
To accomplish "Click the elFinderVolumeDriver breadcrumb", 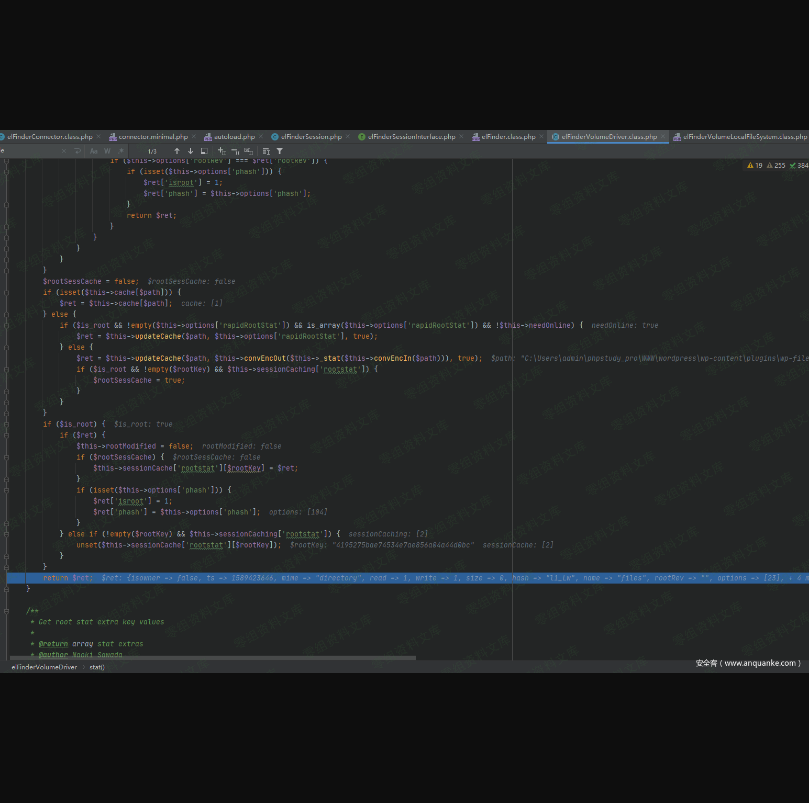I will click(x=43, y=666).
